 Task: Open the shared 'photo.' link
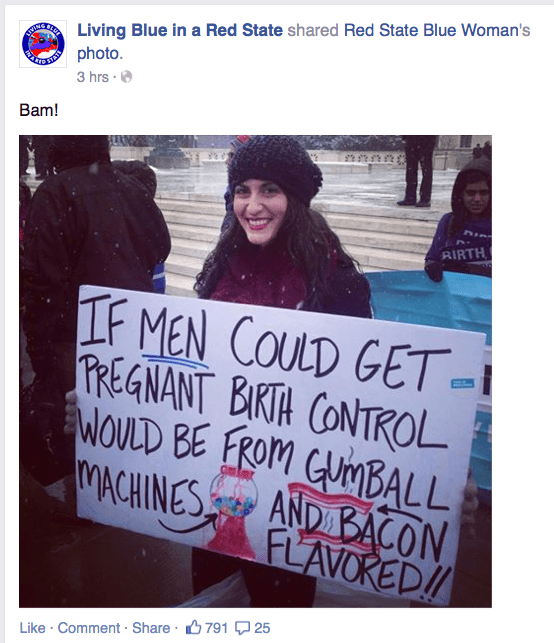(100, 53)
